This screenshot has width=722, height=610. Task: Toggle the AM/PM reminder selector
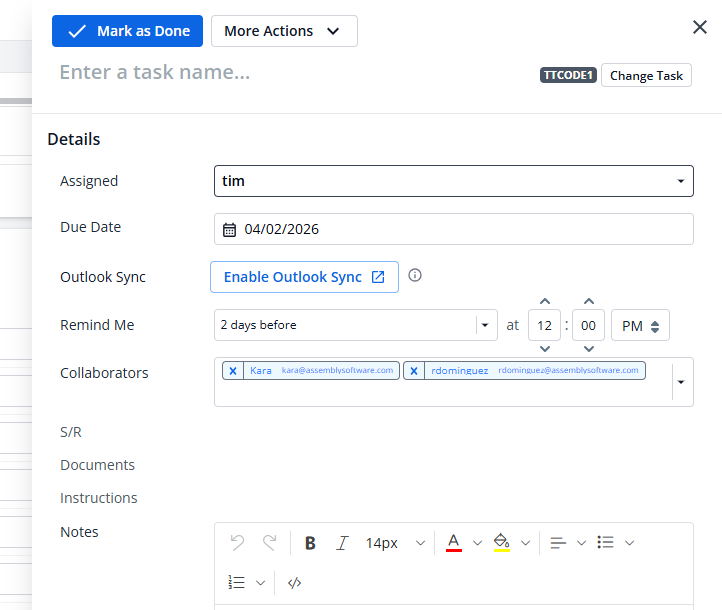(x=640, y=325)
